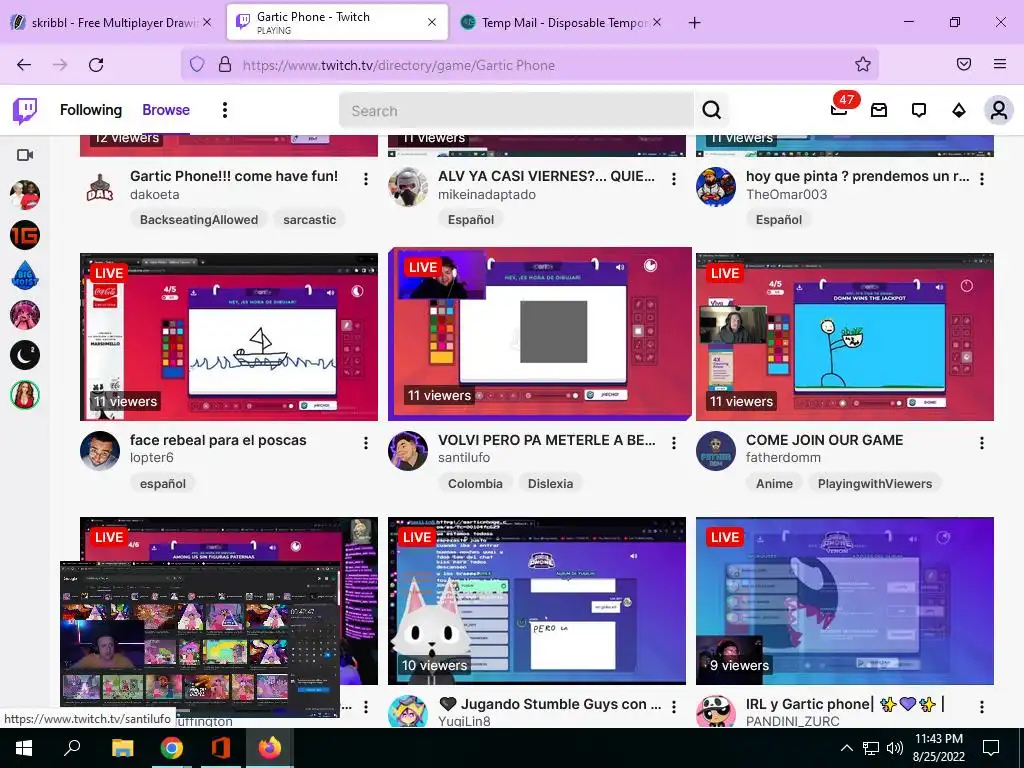Open 'face rebeal para el poscas' stream title
This screenshot has width=1024, height=768.
click(218, 440)
